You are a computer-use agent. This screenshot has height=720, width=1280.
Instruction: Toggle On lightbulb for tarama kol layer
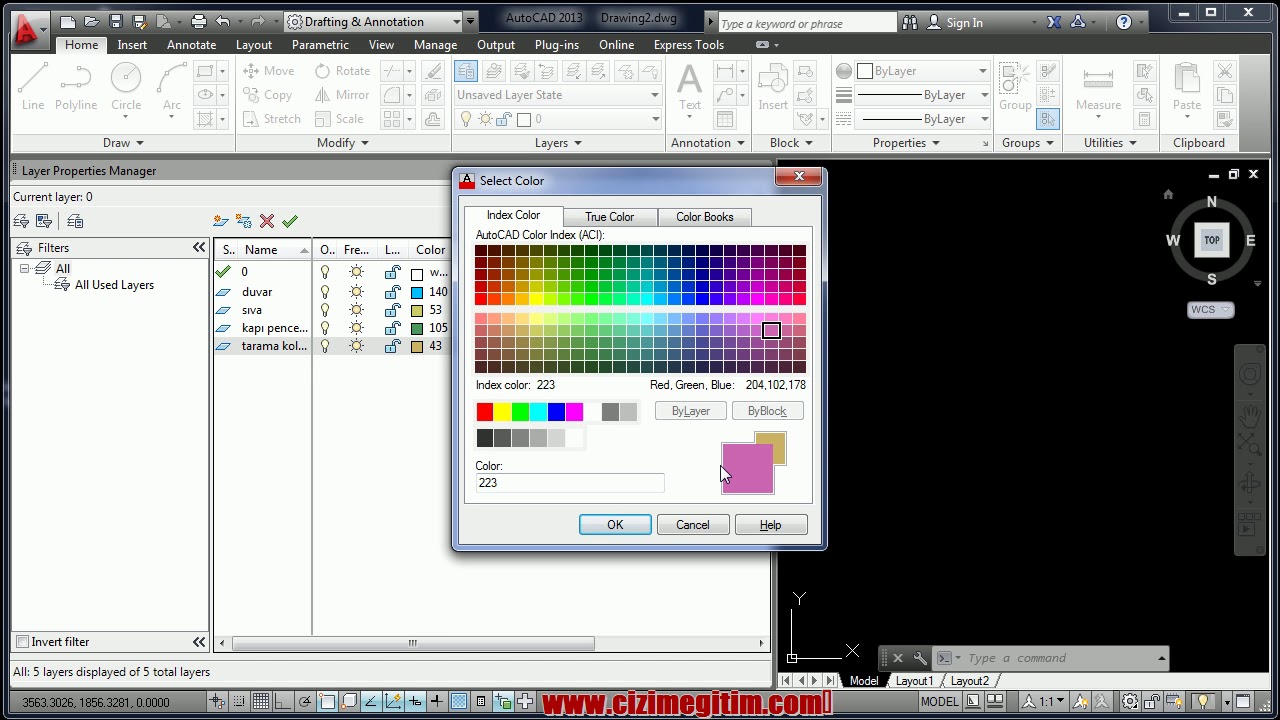coord(325,346)
